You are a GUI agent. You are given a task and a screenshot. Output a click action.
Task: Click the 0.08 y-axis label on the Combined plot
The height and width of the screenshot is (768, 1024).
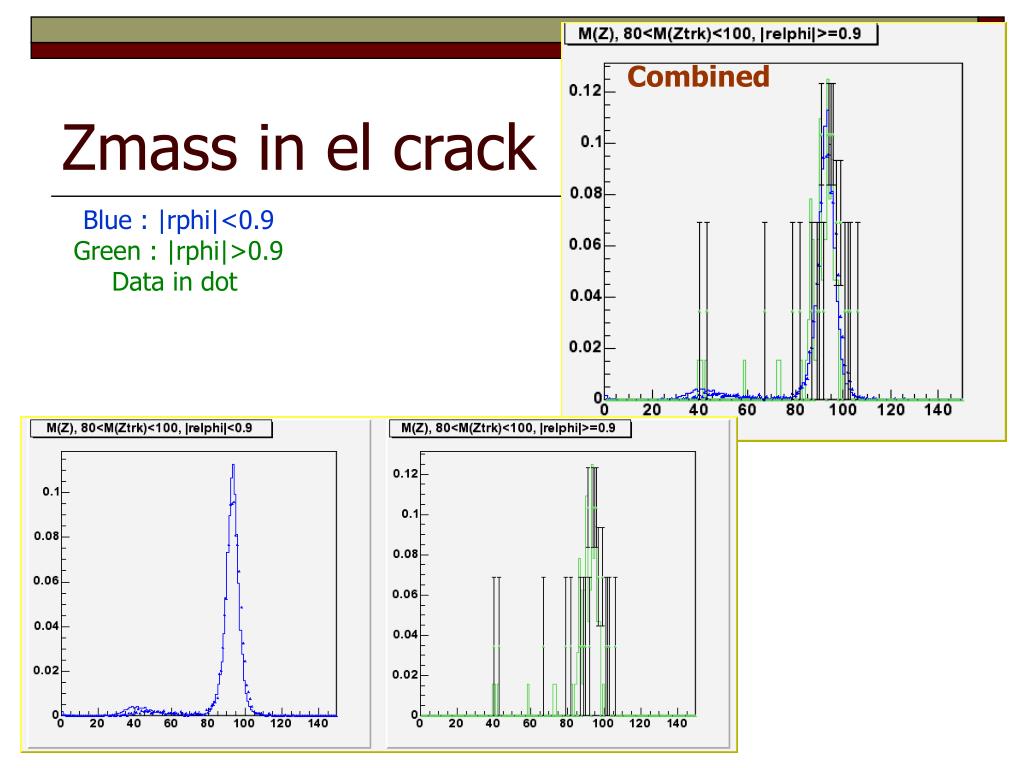coord(584,193)
